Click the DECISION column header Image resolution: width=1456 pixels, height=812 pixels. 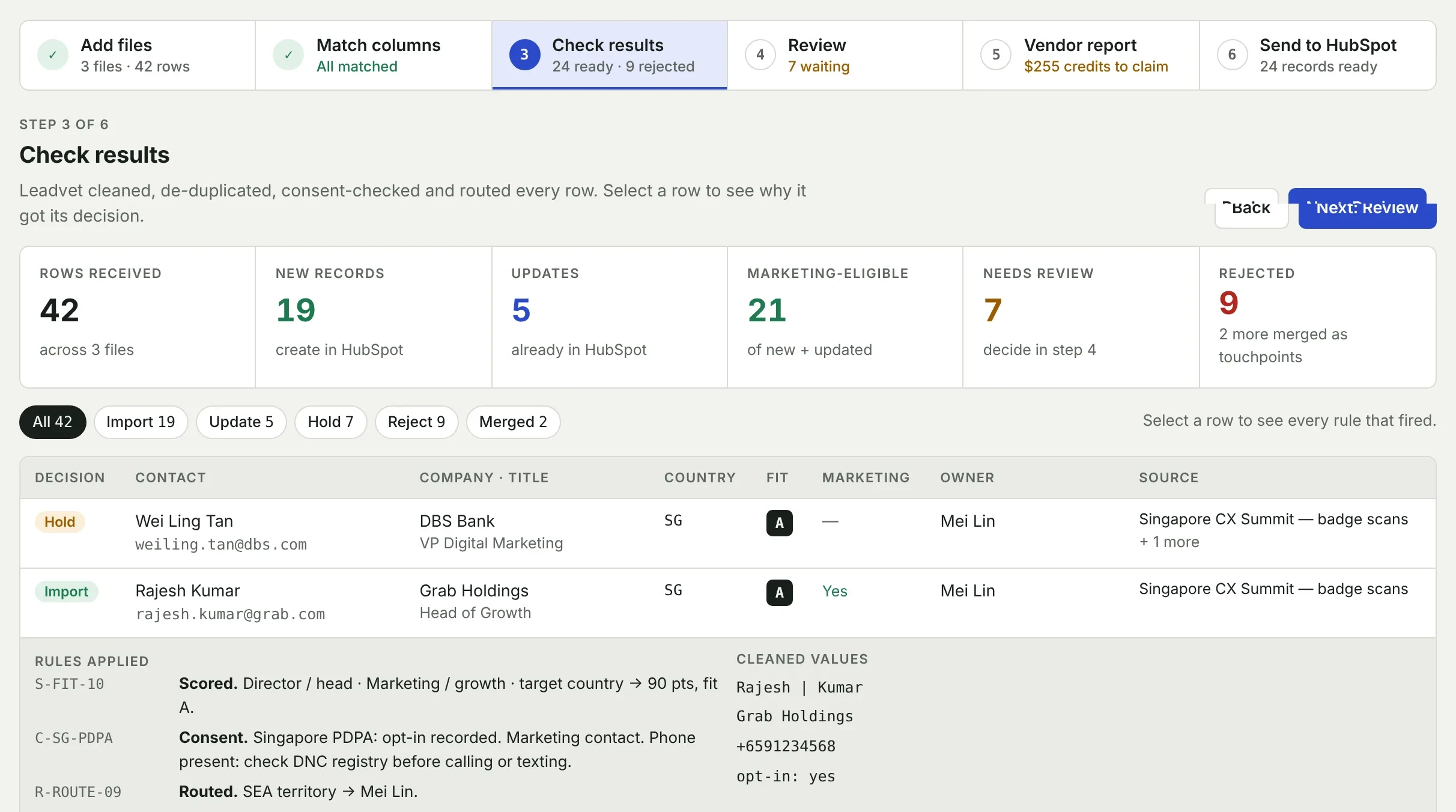click(x=70, y=477)
